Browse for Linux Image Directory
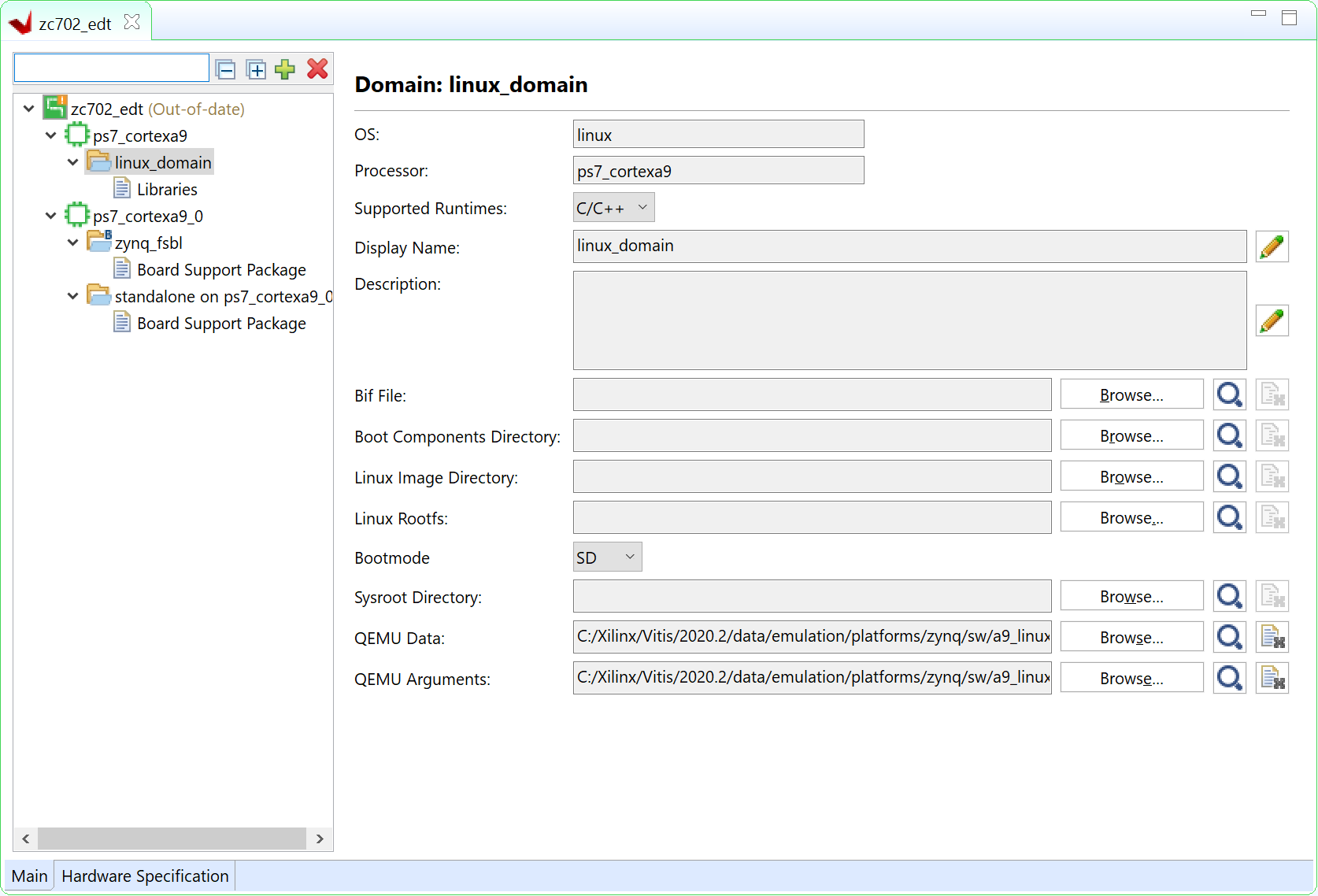The height and width of the screenshot is (896, 1318). point(1131,476)
